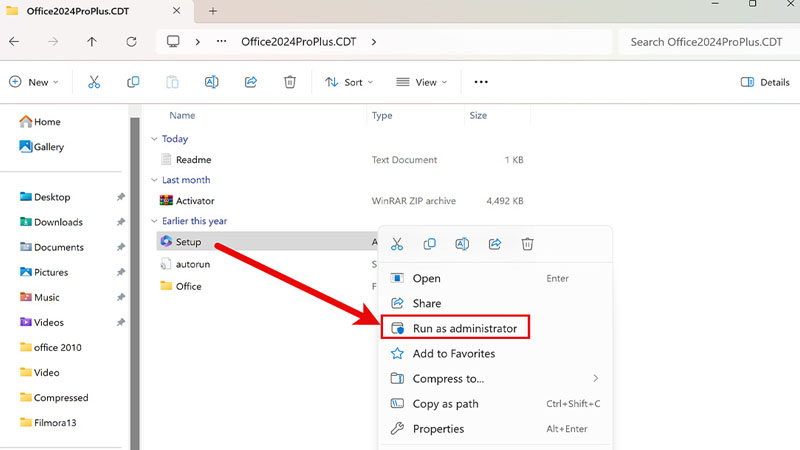
Task: Click the Share icon at context menu top
Action: [494, 244]
